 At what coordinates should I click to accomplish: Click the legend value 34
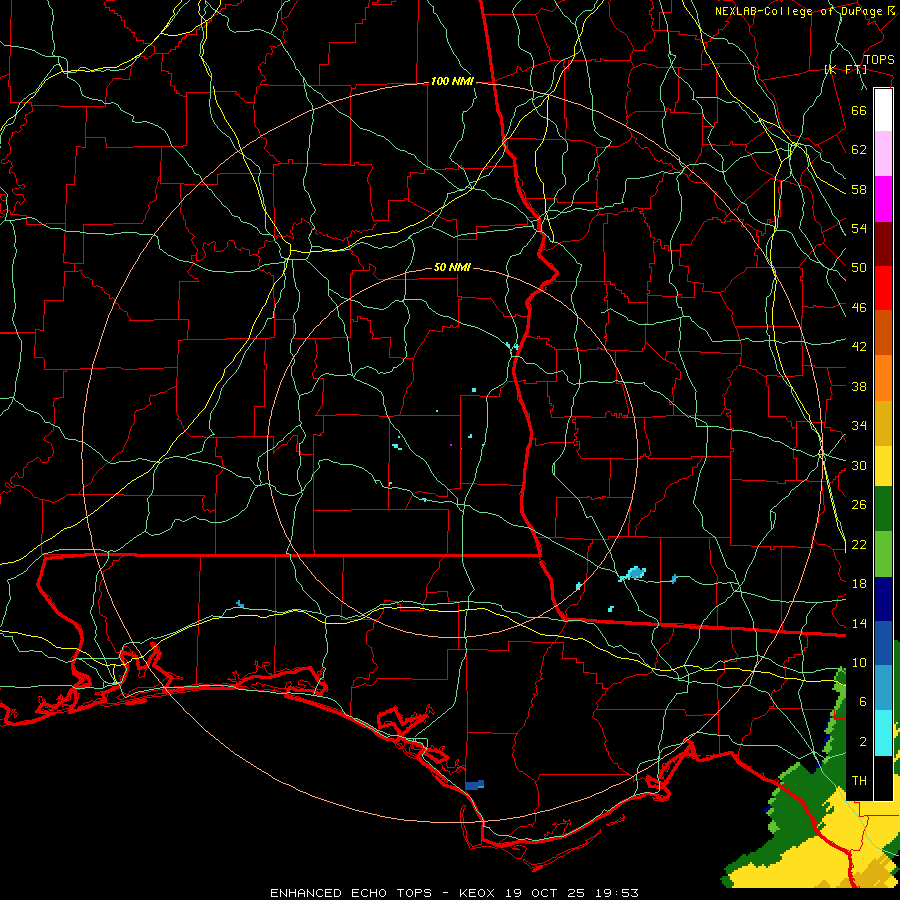pos(859,425)
